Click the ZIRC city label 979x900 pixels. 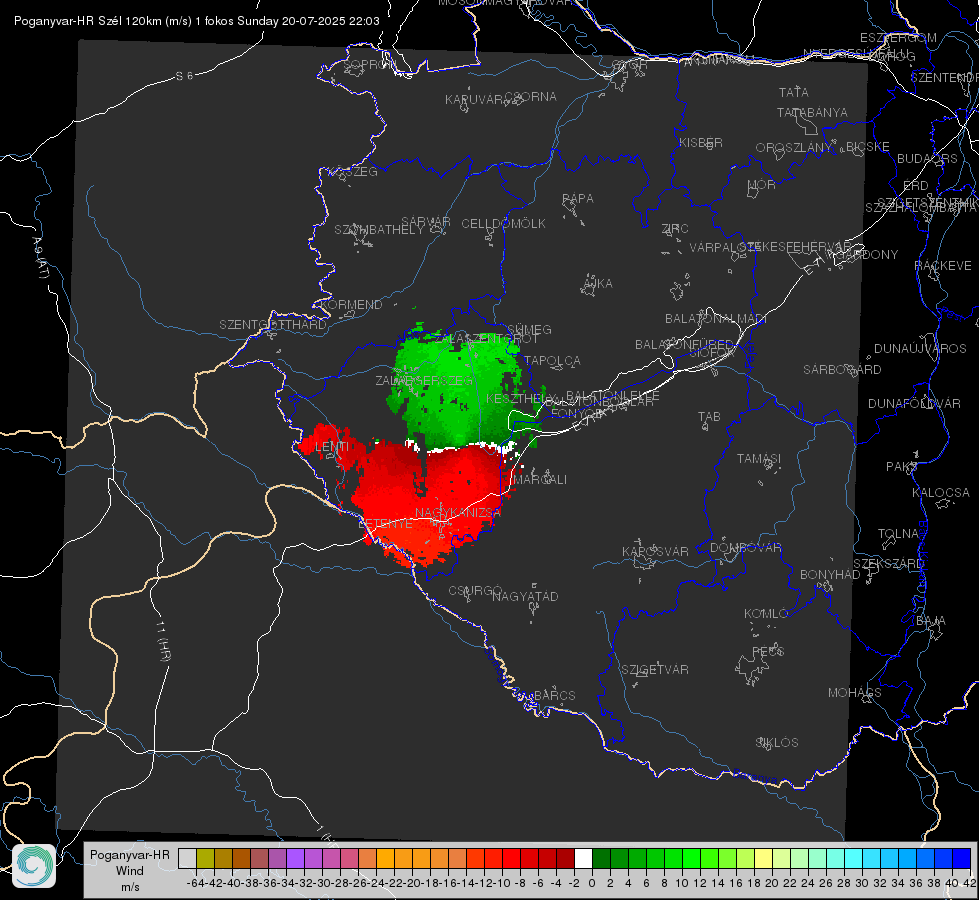coord(675,229)
